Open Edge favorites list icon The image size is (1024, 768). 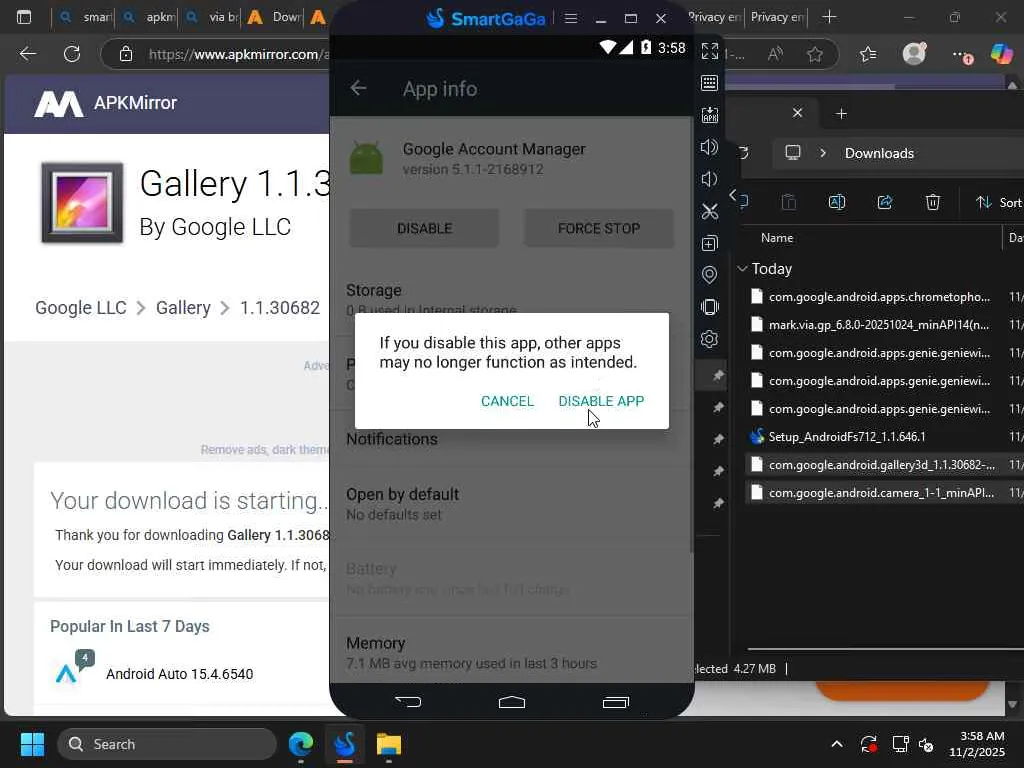tap(868, 54)
